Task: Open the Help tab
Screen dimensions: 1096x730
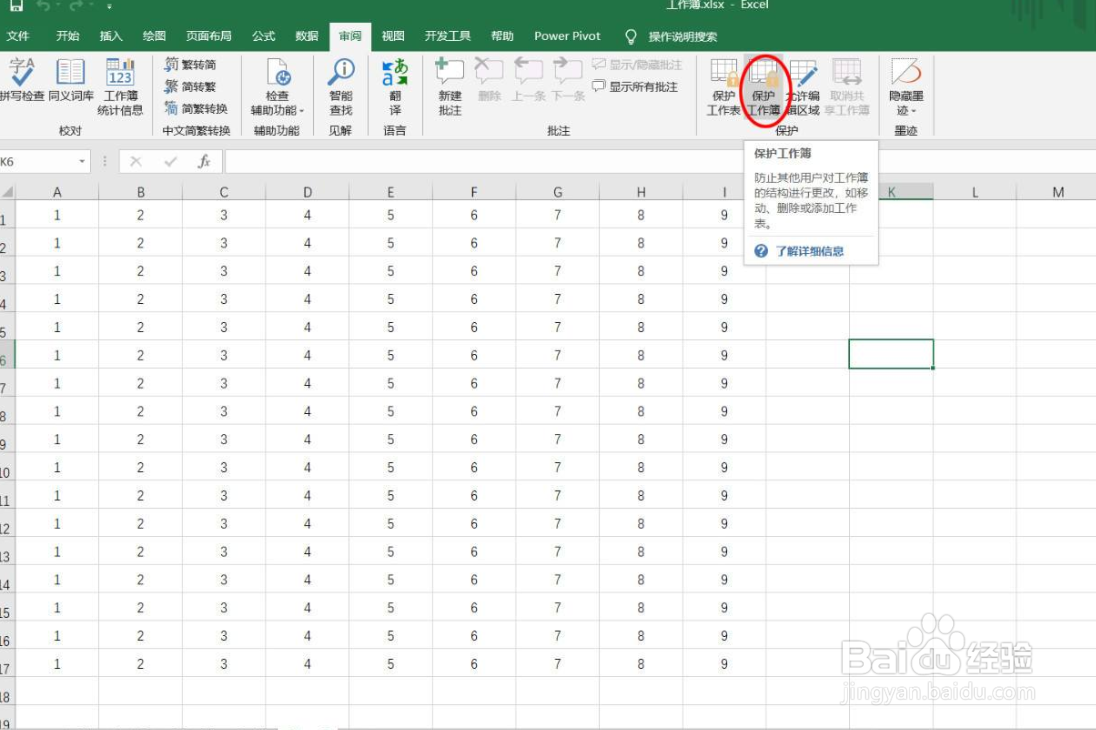Action: pos(502,36)
